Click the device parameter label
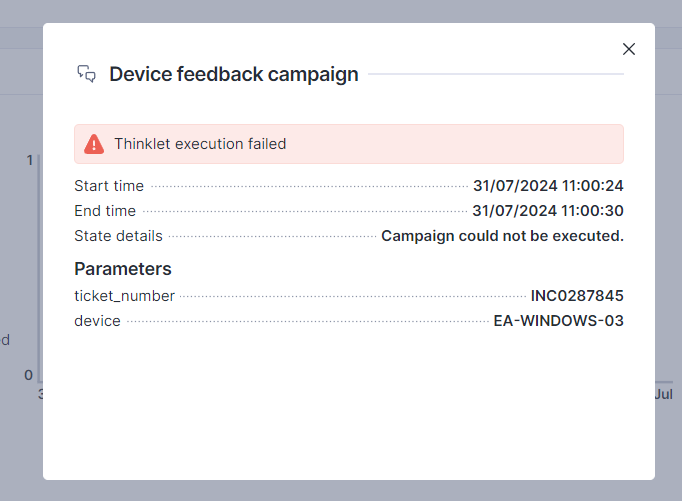 [97, 321]
